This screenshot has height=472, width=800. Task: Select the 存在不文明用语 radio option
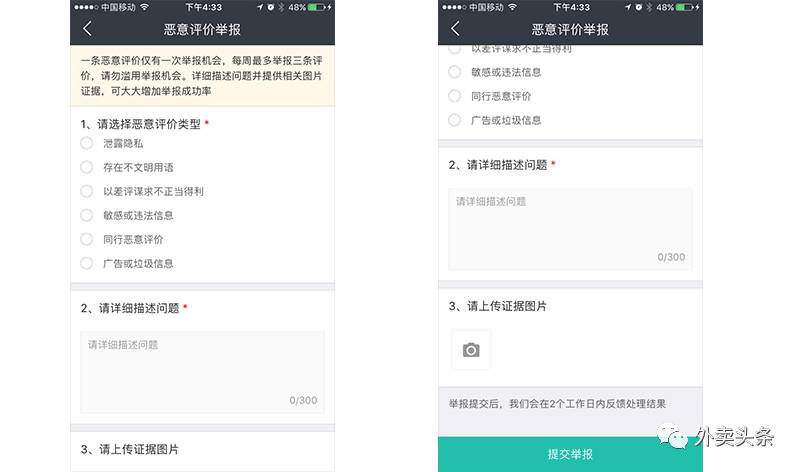click(x=87, y=167)
